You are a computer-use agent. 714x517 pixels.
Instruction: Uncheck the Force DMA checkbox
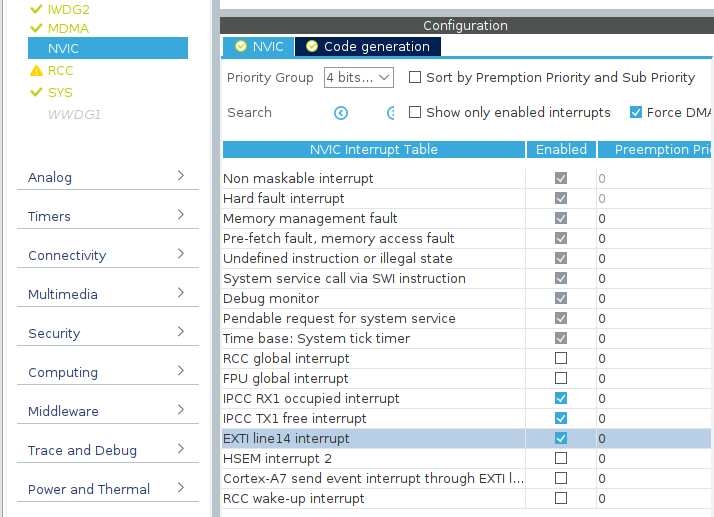pyautogui.click(x=636, y=112)
